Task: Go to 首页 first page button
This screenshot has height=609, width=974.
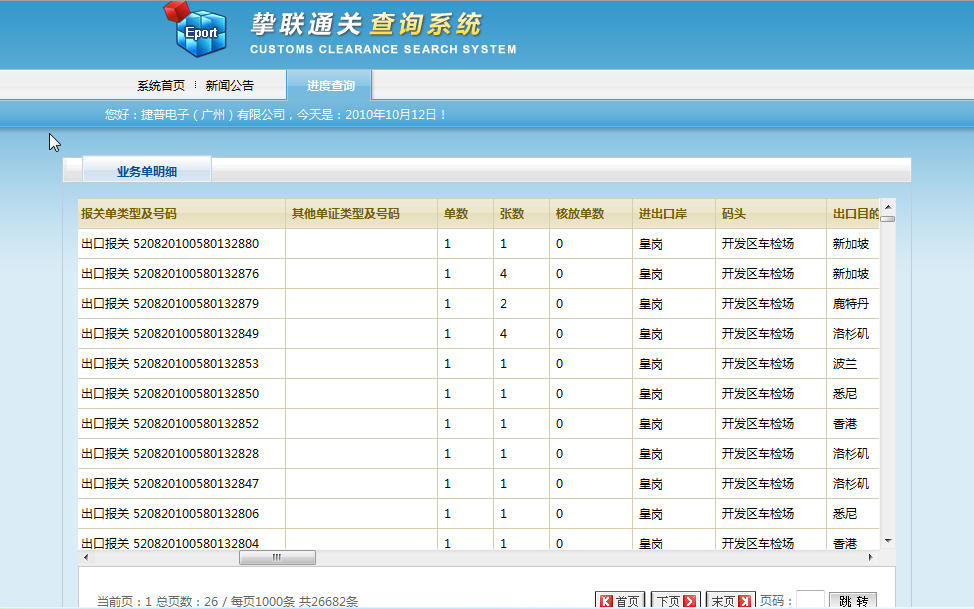Action: [619, 601]
